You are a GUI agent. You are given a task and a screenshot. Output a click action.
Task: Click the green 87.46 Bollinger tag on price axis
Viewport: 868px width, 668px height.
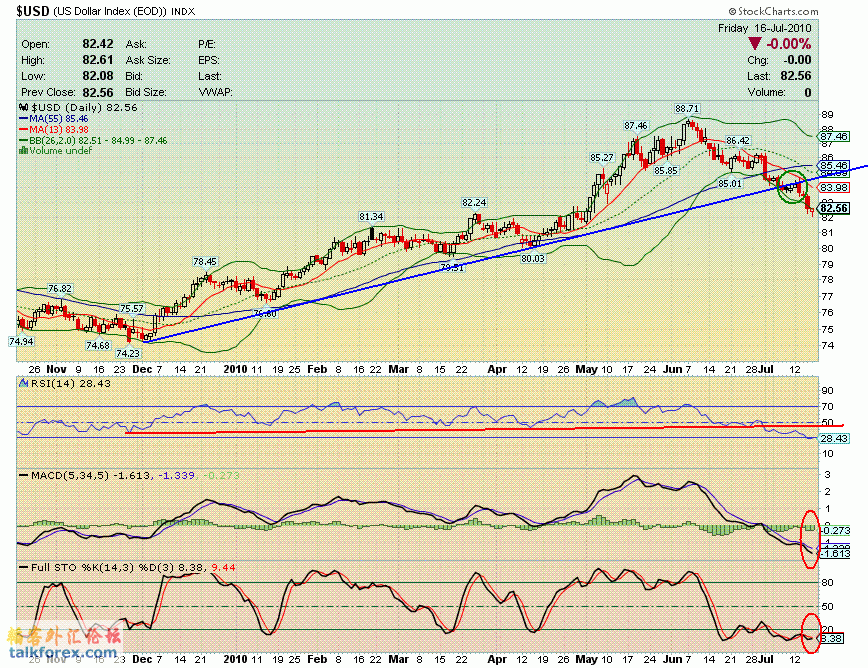pyautogui.click(x=835, y=136)
